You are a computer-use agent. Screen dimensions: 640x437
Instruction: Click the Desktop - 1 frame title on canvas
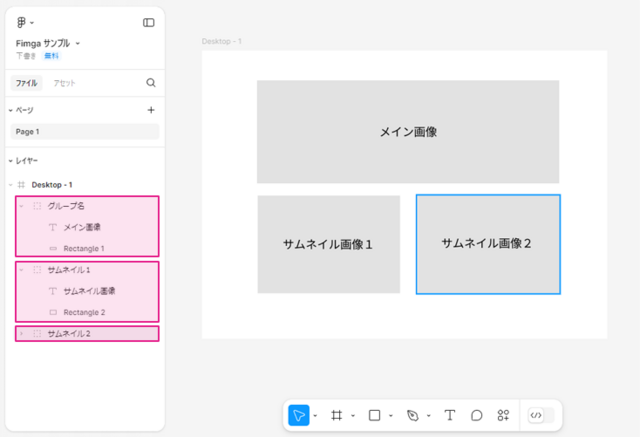click(x=222, y=41)
